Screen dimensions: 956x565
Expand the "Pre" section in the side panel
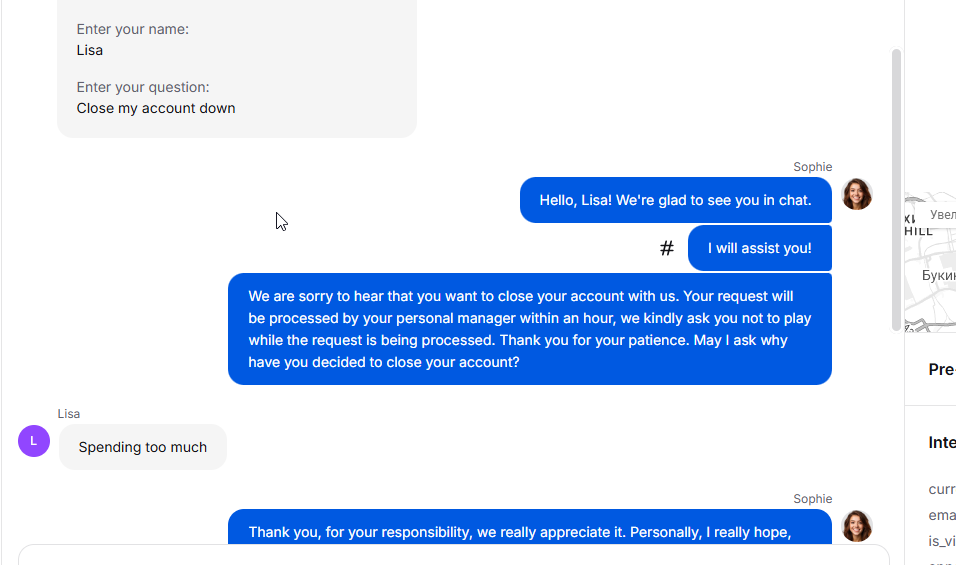[x=941, y=369]
